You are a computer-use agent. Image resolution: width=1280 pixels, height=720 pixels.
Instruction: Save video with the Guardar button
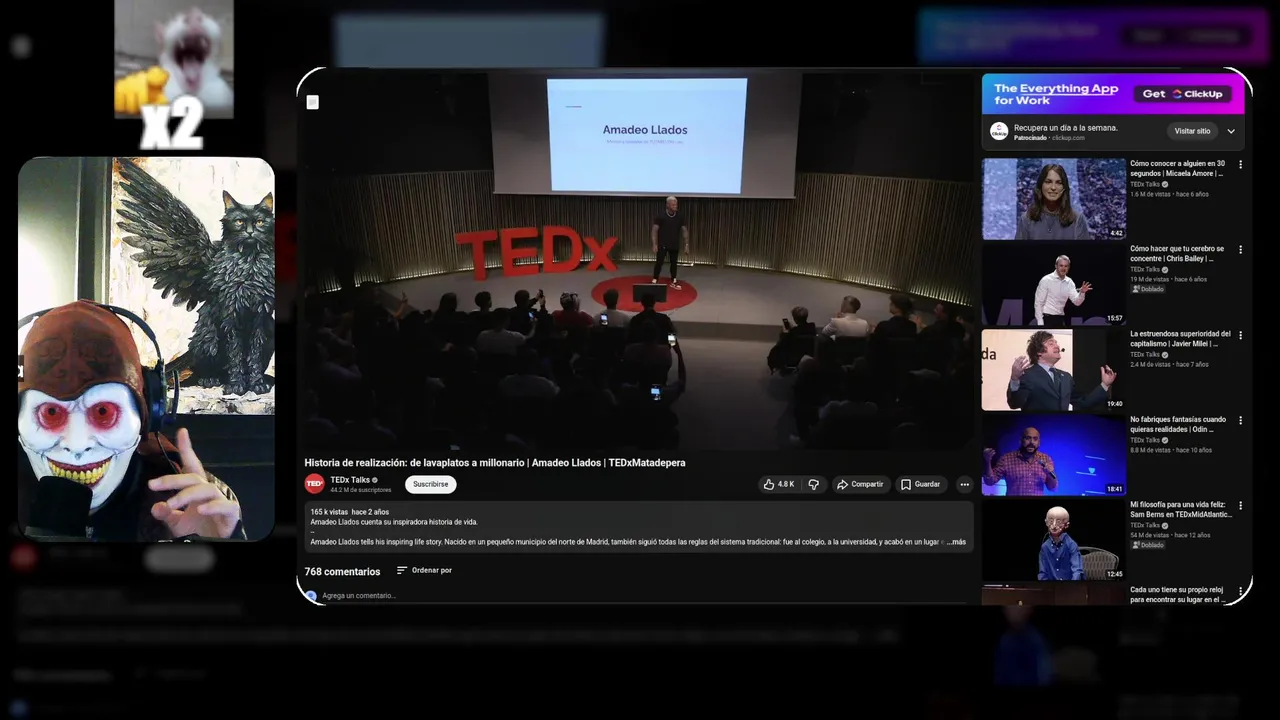920,484
